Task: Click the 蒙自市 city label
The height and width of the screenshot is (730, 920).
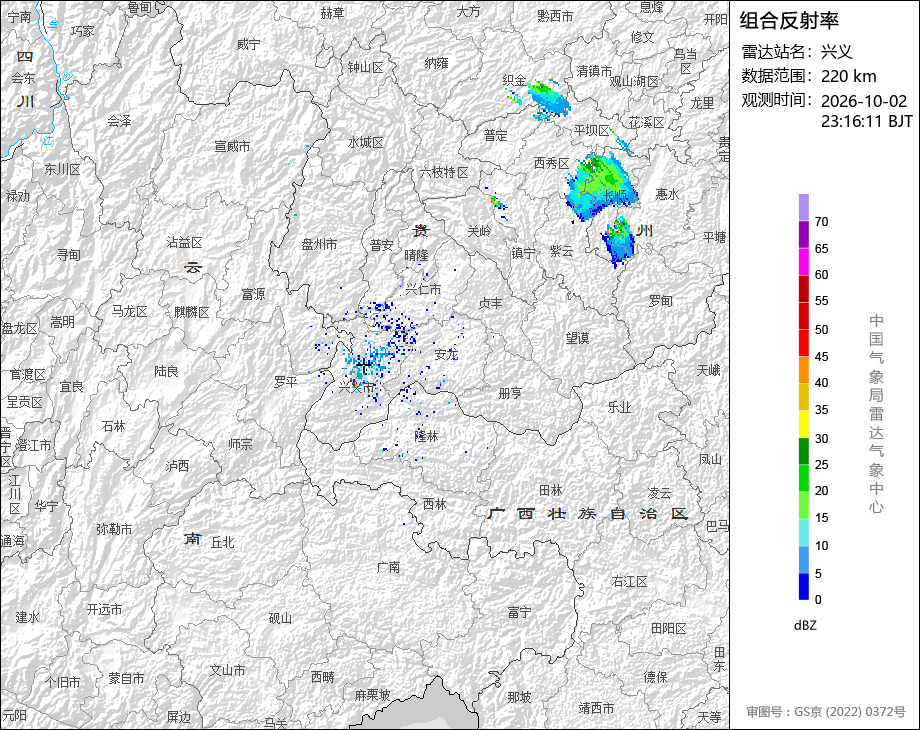Action: coord(126,678)
